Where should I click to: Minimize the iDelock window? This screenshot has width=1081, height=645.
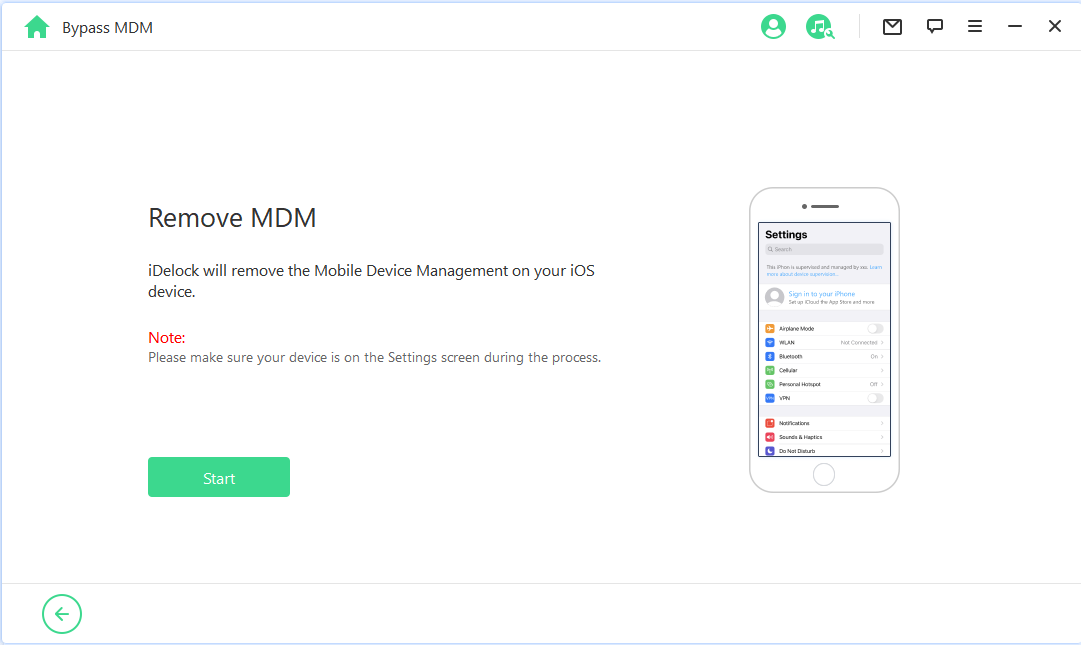click(1015, 27)
